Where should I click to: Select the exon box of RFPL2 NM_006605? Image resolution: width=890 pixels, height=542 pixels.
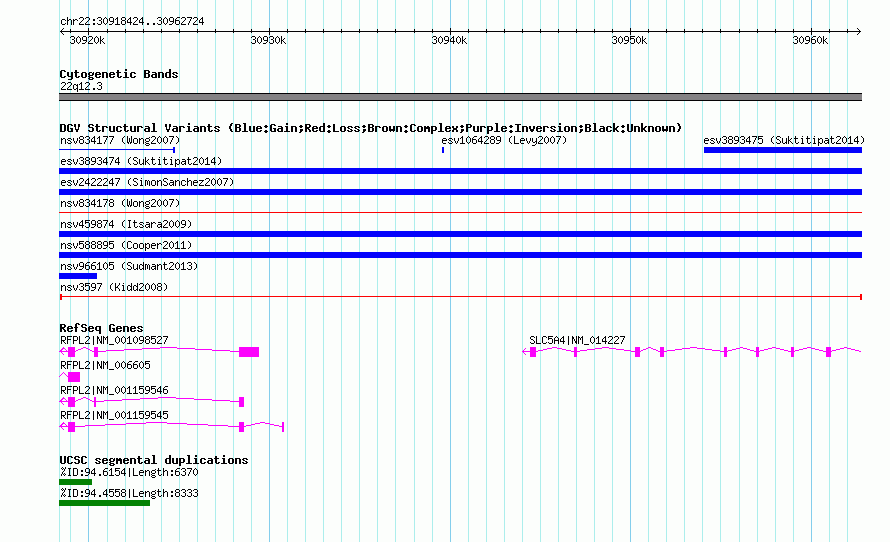74,377
